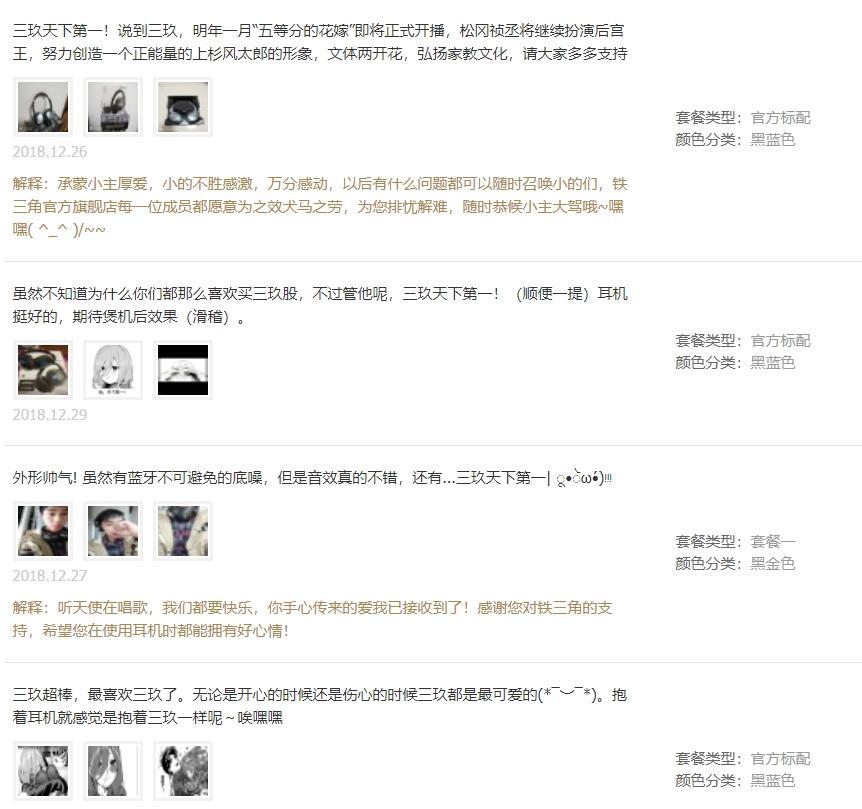Screen dimensions: 862x809
Task: Click the 2018.12.27 review date
Action: pyautogui.click(x=50, y=575)
